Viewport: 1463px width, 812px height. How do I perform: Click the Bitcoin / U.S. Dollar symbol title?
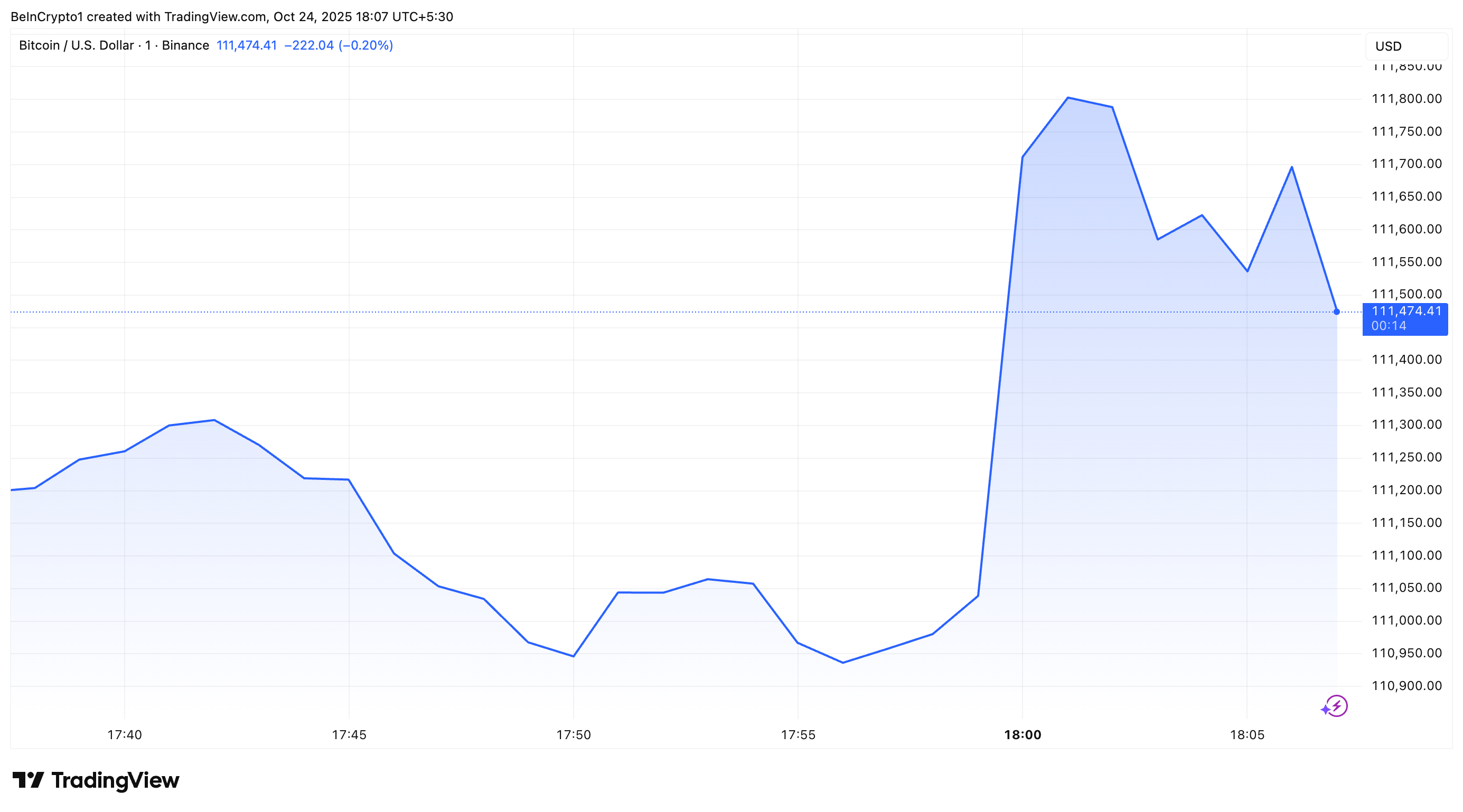click(x=76, y=45)
